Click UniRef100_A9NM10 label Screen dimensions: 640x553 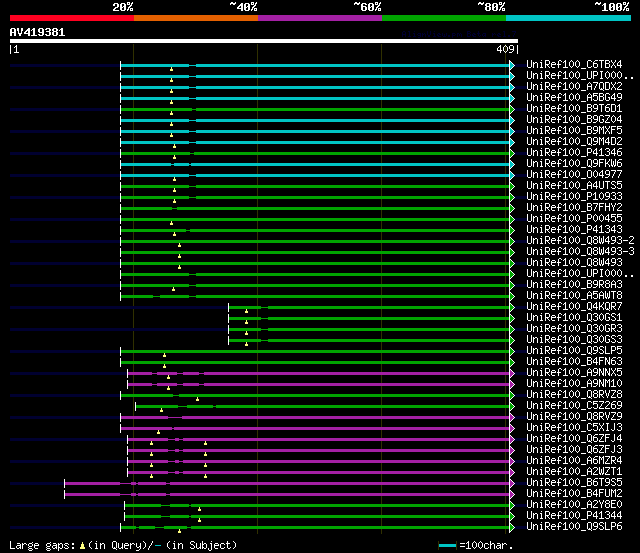point(574,384)
